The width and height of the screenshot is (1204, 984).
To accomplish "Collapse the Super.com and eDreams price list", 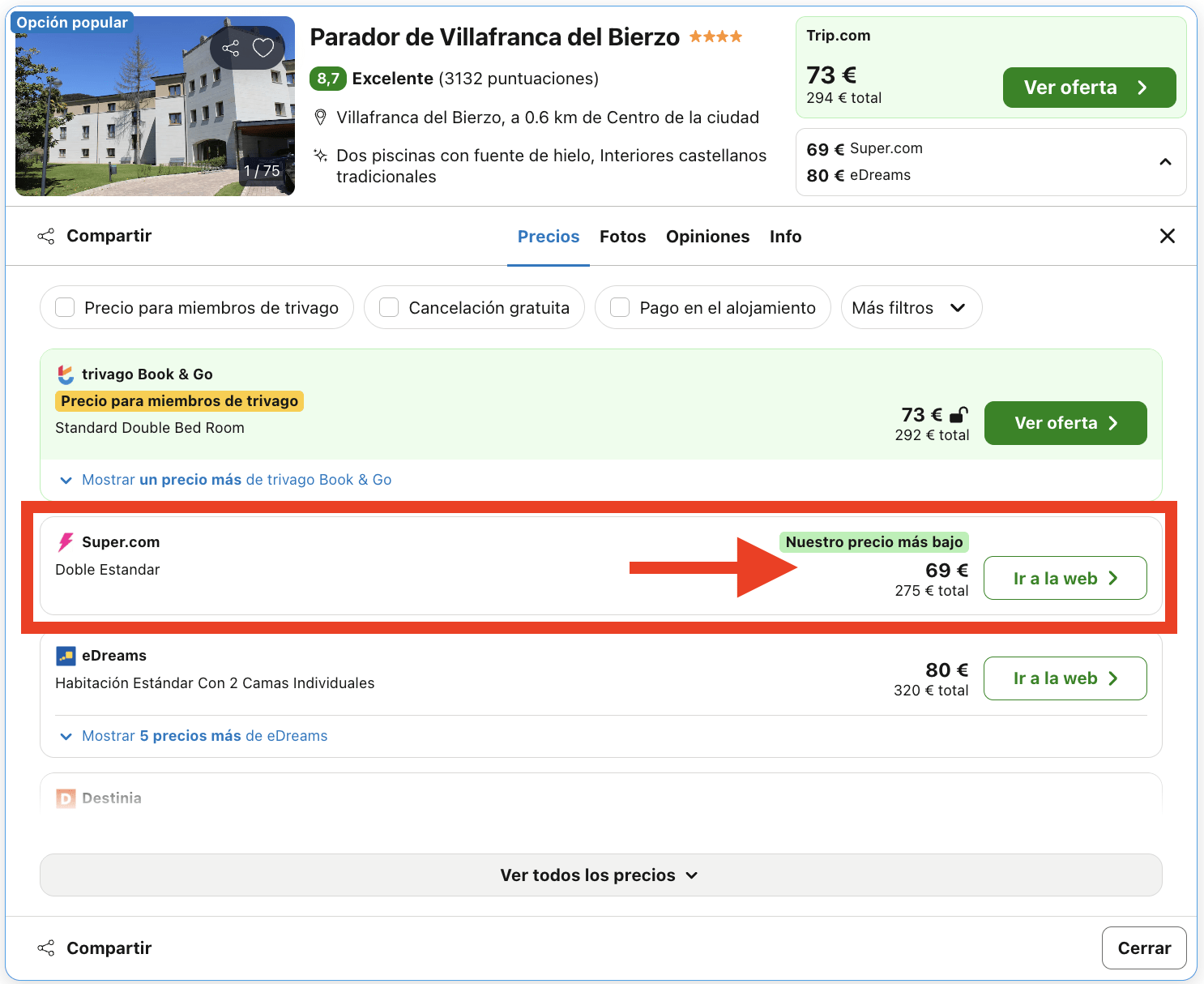I will click(x=1166, y=162).
